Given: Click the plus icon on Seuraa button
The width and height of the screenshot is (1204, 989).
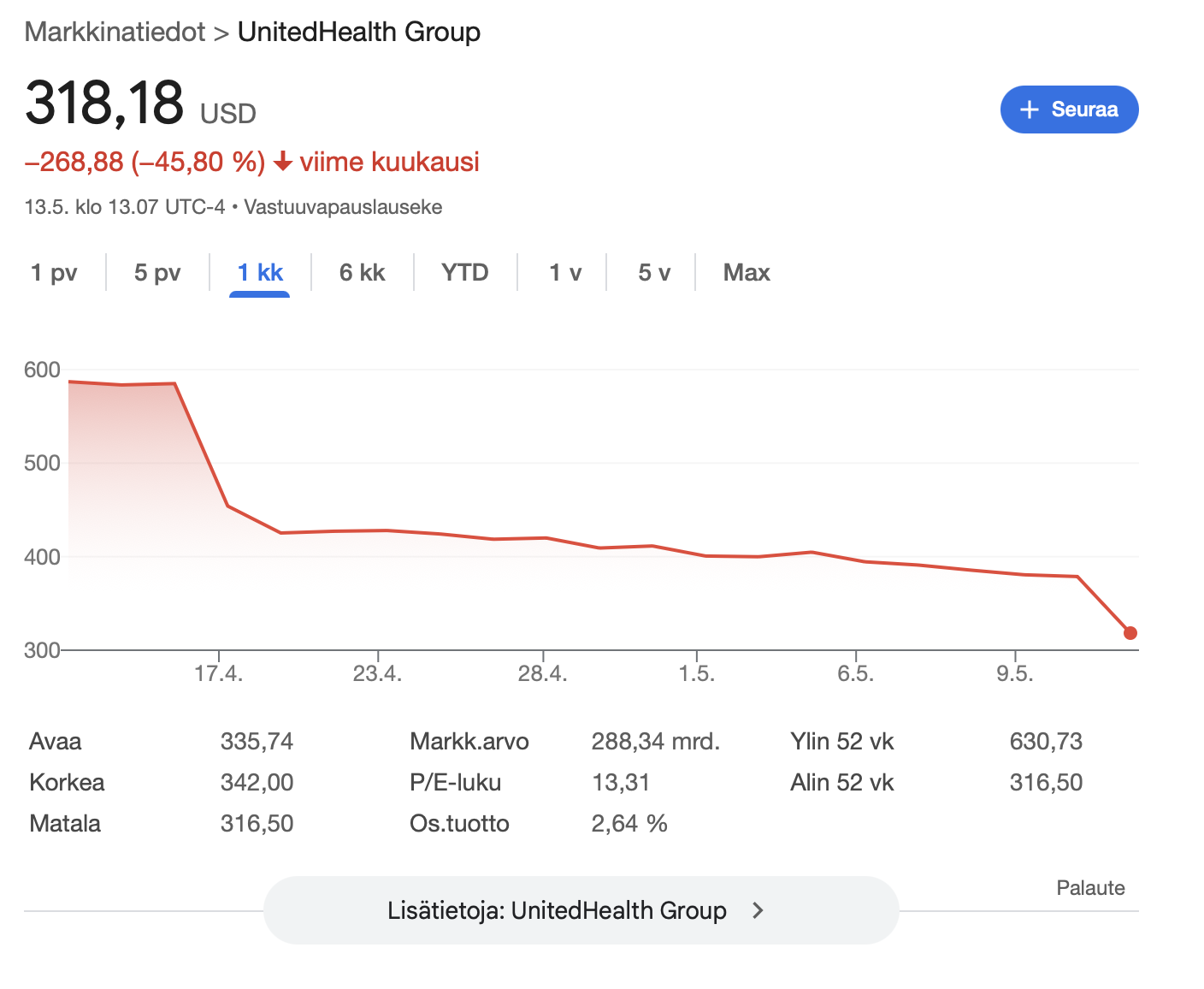Looking at the screenshot, I should click(1030, 110).
